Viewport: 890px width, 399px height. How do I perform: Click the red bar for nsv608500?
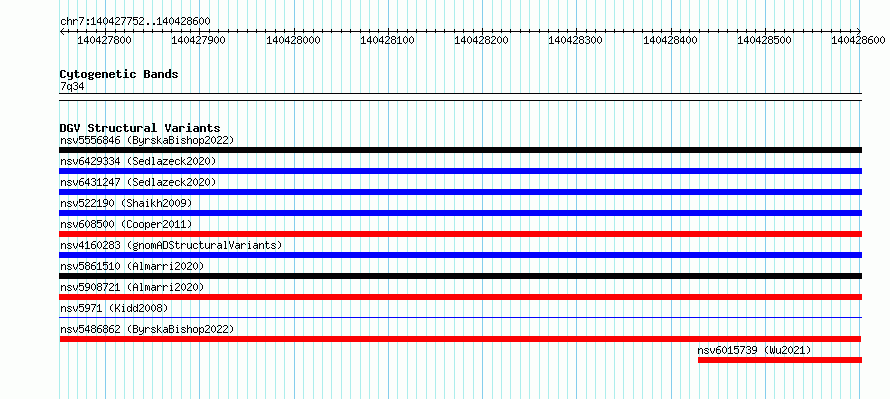[x=460, y=234]
